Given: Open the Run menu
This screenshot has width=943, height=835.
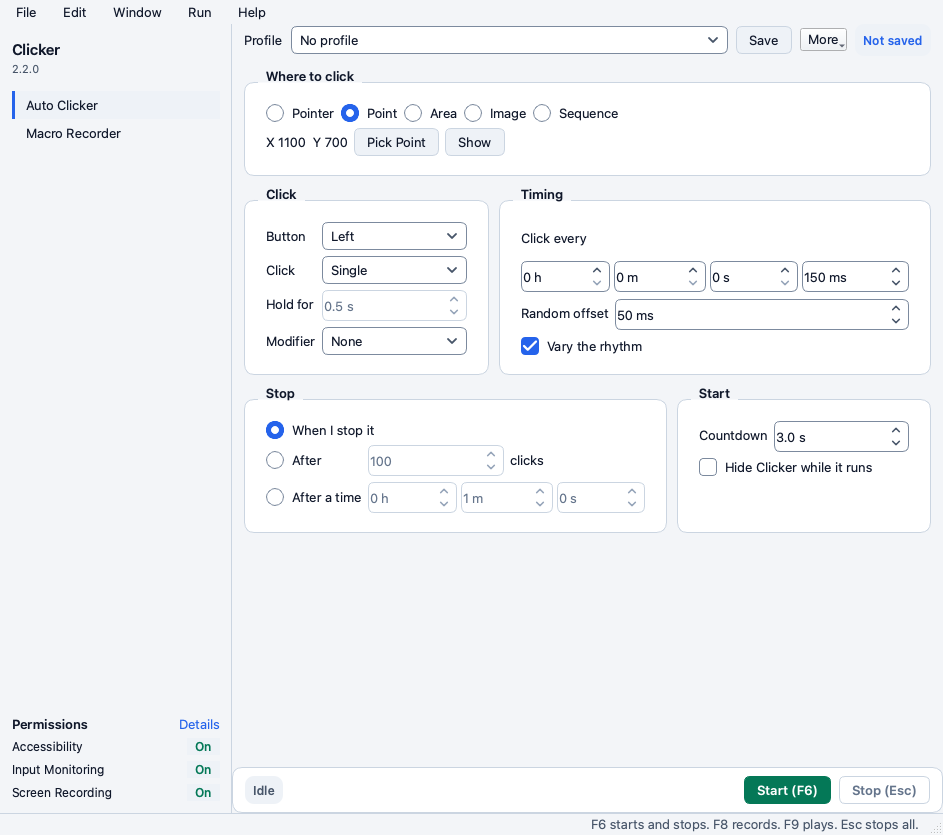Looking at the screenshot, I should pos(200,13).
